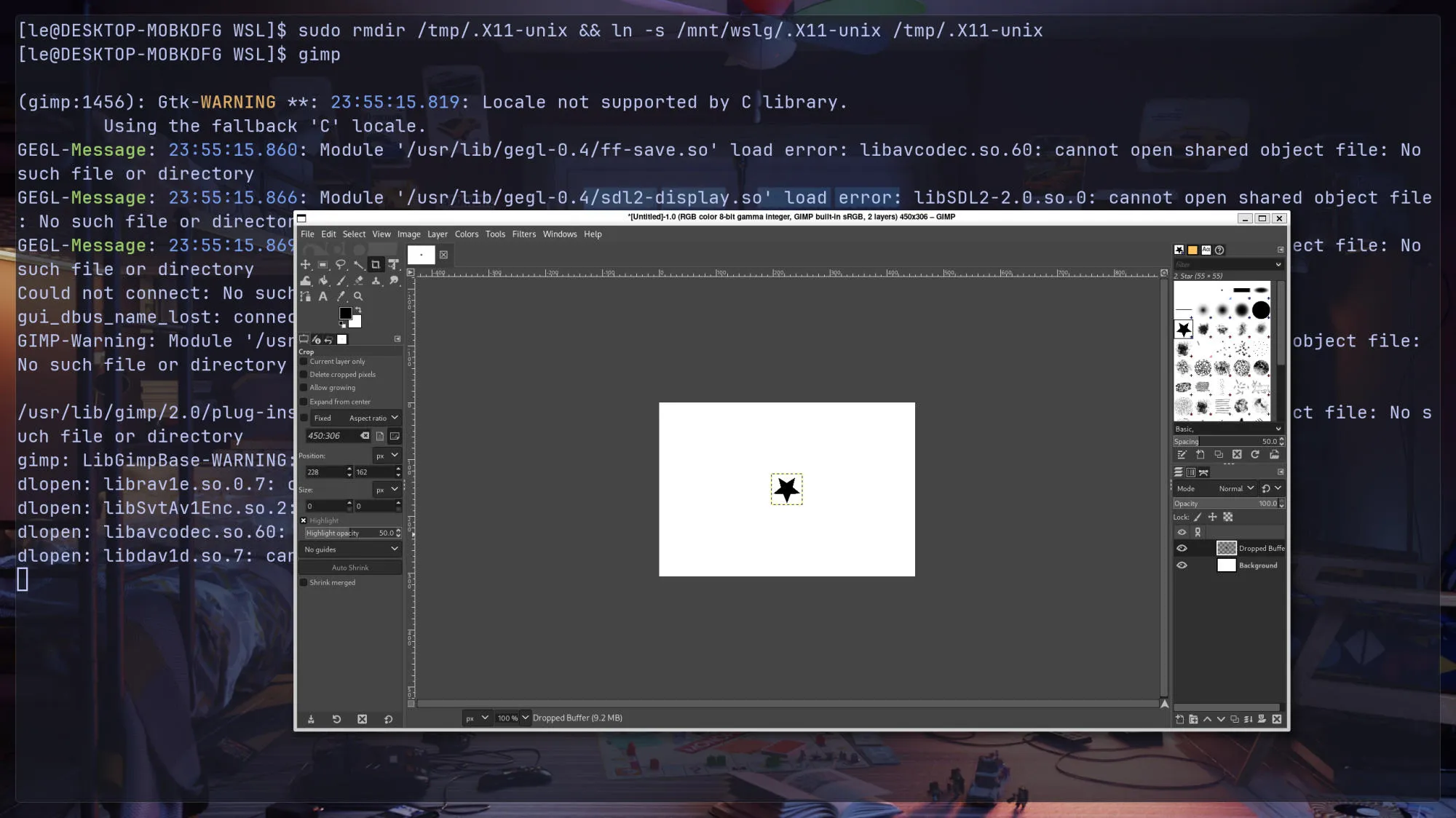Enable Expand from center checkbox

coord(304,402)
